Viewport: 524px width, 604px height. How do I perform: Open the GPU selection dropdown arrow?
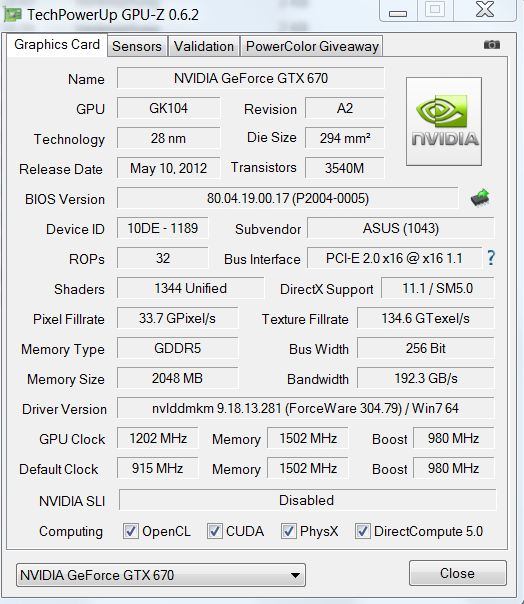(x=295, y=575)
